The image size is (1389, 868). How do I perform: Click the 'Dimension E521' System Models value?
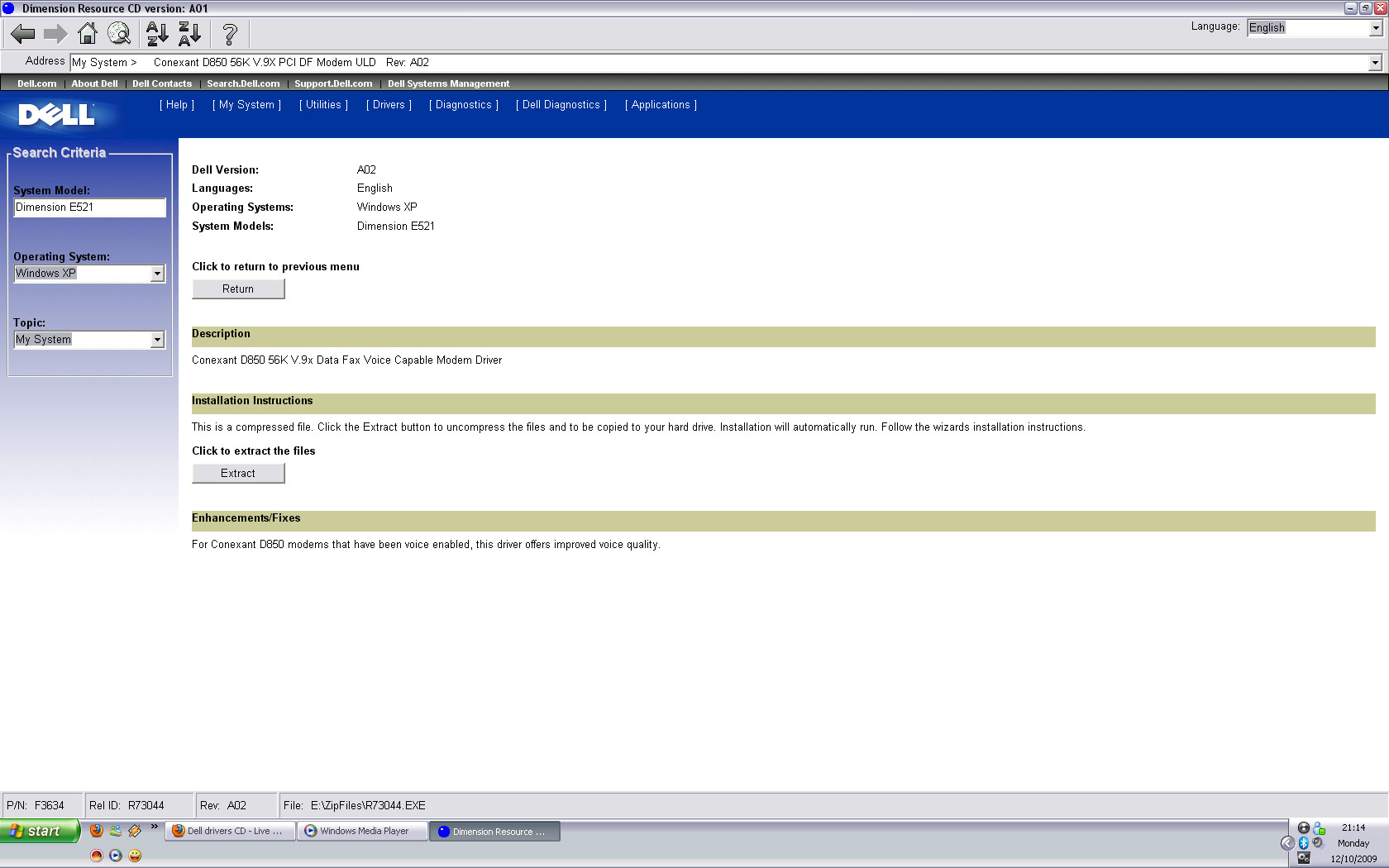click(x=396, y=227)
